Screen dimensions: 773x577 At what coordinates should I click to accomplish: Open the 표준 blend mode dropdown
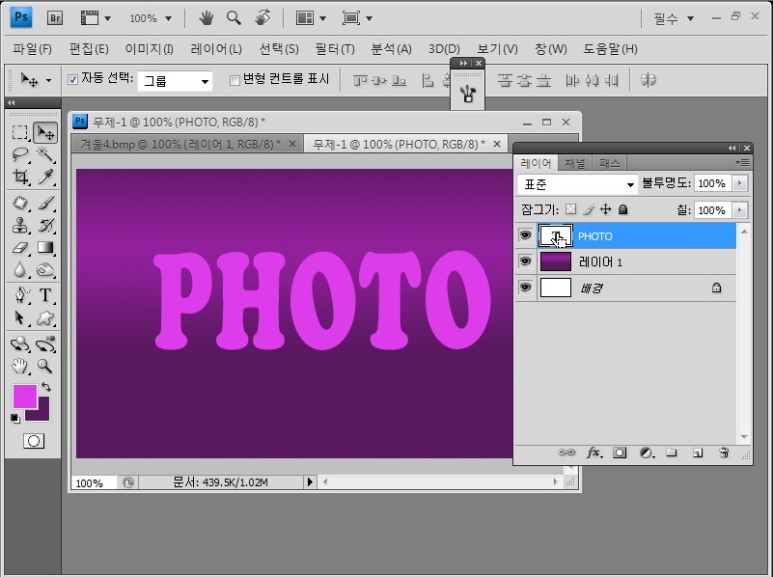click(x=577, y=185)
